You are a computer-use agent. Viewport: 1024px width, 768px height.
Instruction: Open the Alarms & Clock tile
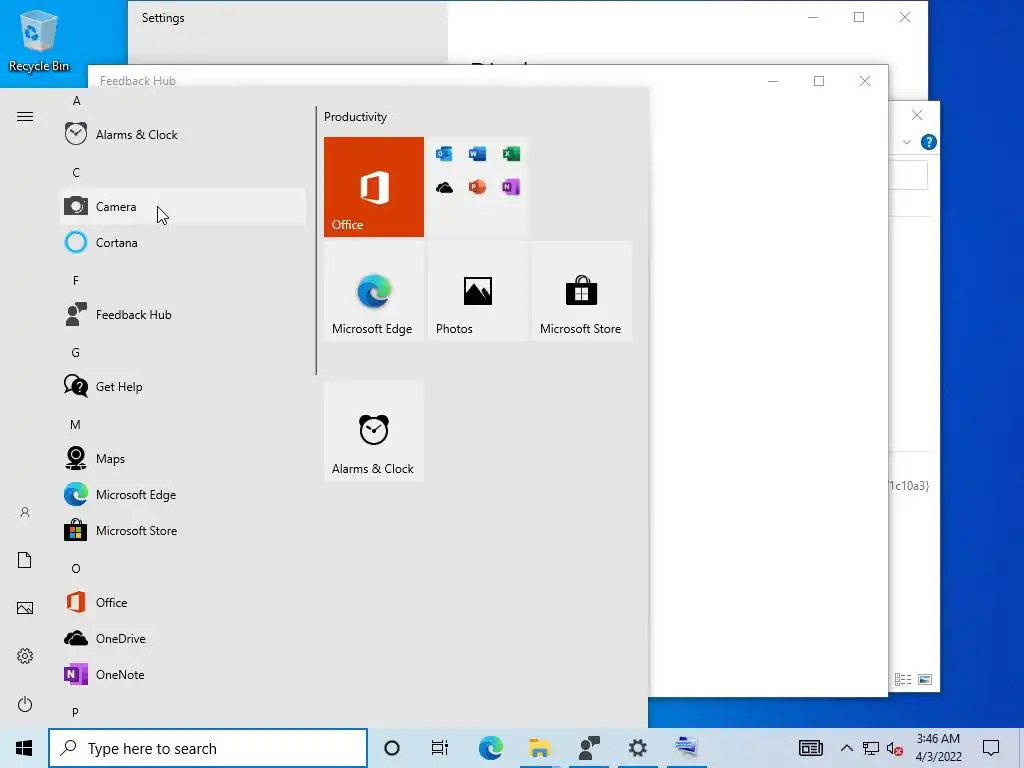pyautogui.click(x=374, y=431)
